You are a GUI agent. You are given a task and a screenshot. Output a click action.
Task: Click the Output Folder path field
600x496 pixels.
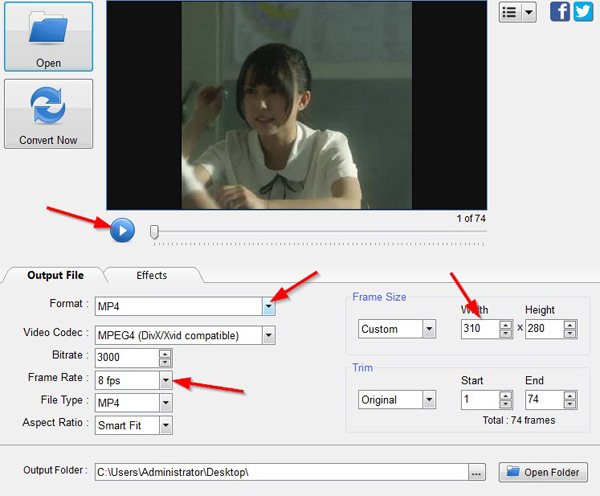[x=282, y=472]
